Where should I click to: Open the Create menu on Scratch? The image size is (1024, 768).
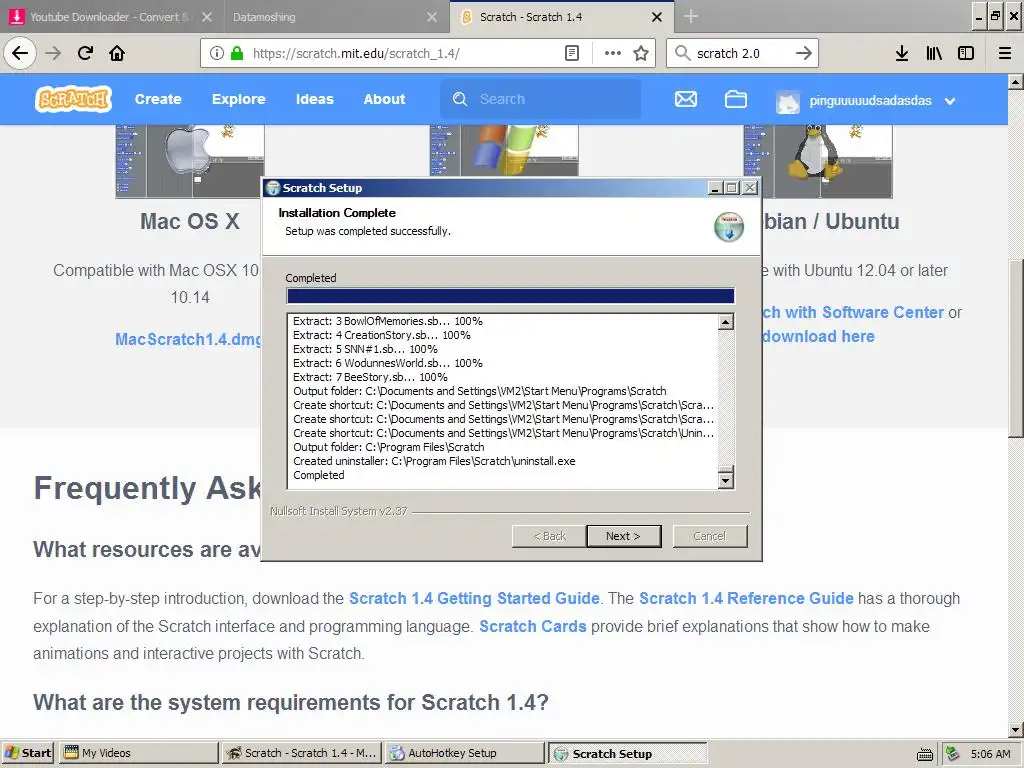(158, 99)
